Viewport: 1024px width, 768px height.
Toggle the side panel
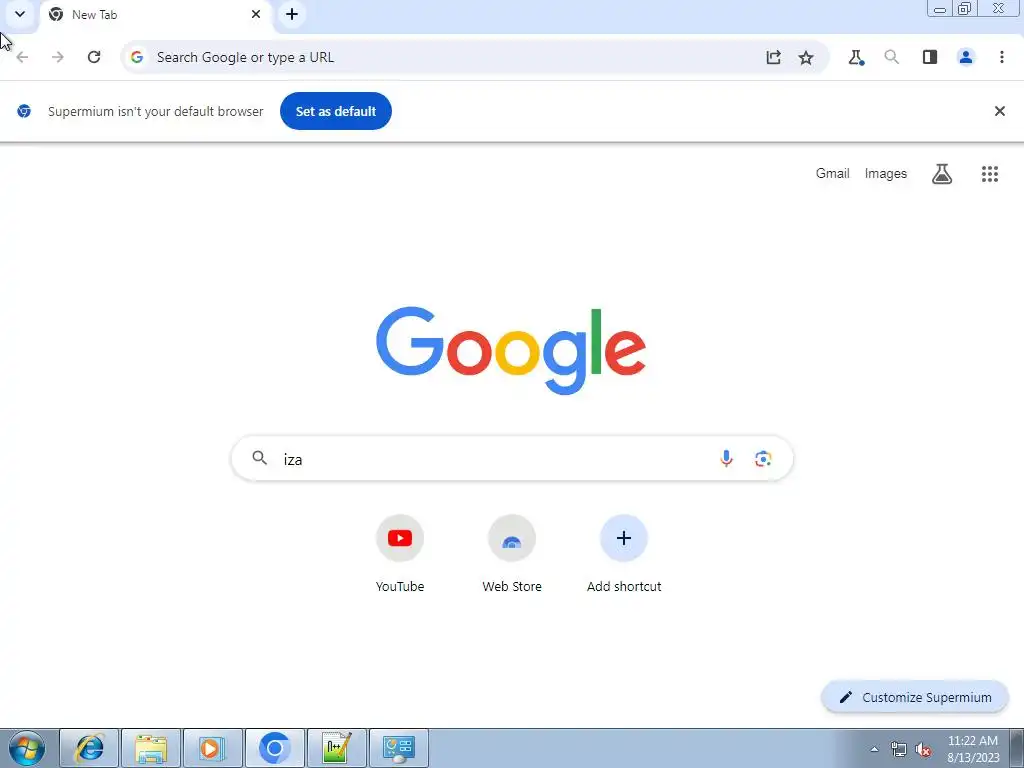[x=929, y=57]
